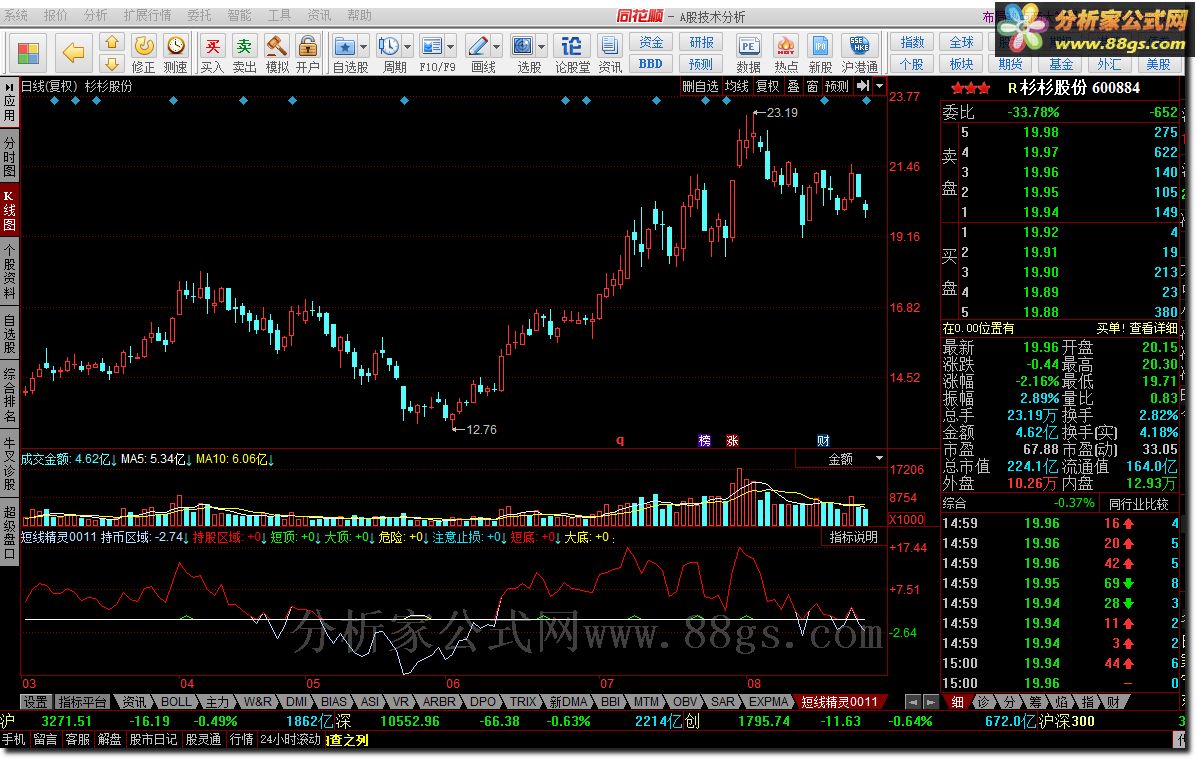Click 删自选 to remove from watchlist
1197x759 pixels.
click(700, 86)
